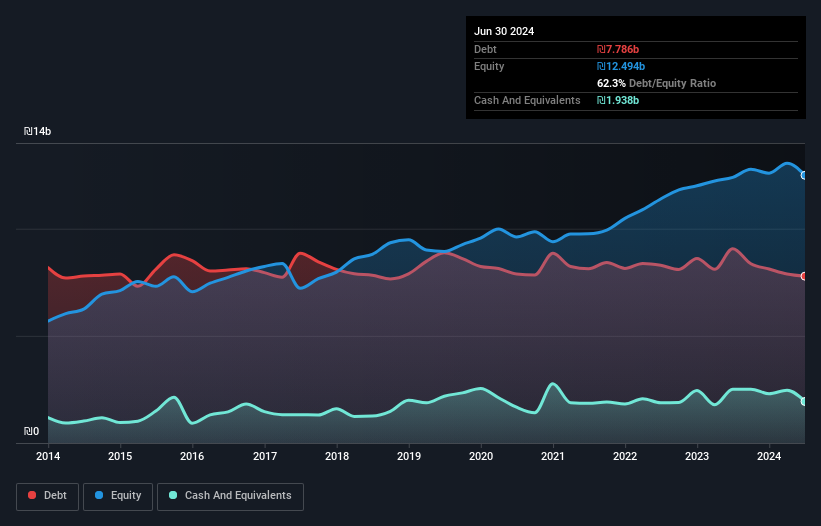Screen dimensions: 821x526
Task: Toggle the Equity legend button
Action: pyautogui.click(x=118, y=496)
